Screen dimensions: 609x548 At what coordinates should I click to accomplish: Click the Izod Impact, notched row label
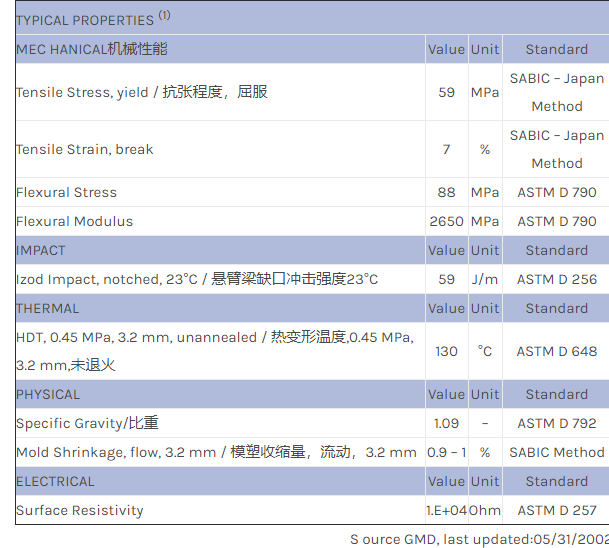click(197, 279)
